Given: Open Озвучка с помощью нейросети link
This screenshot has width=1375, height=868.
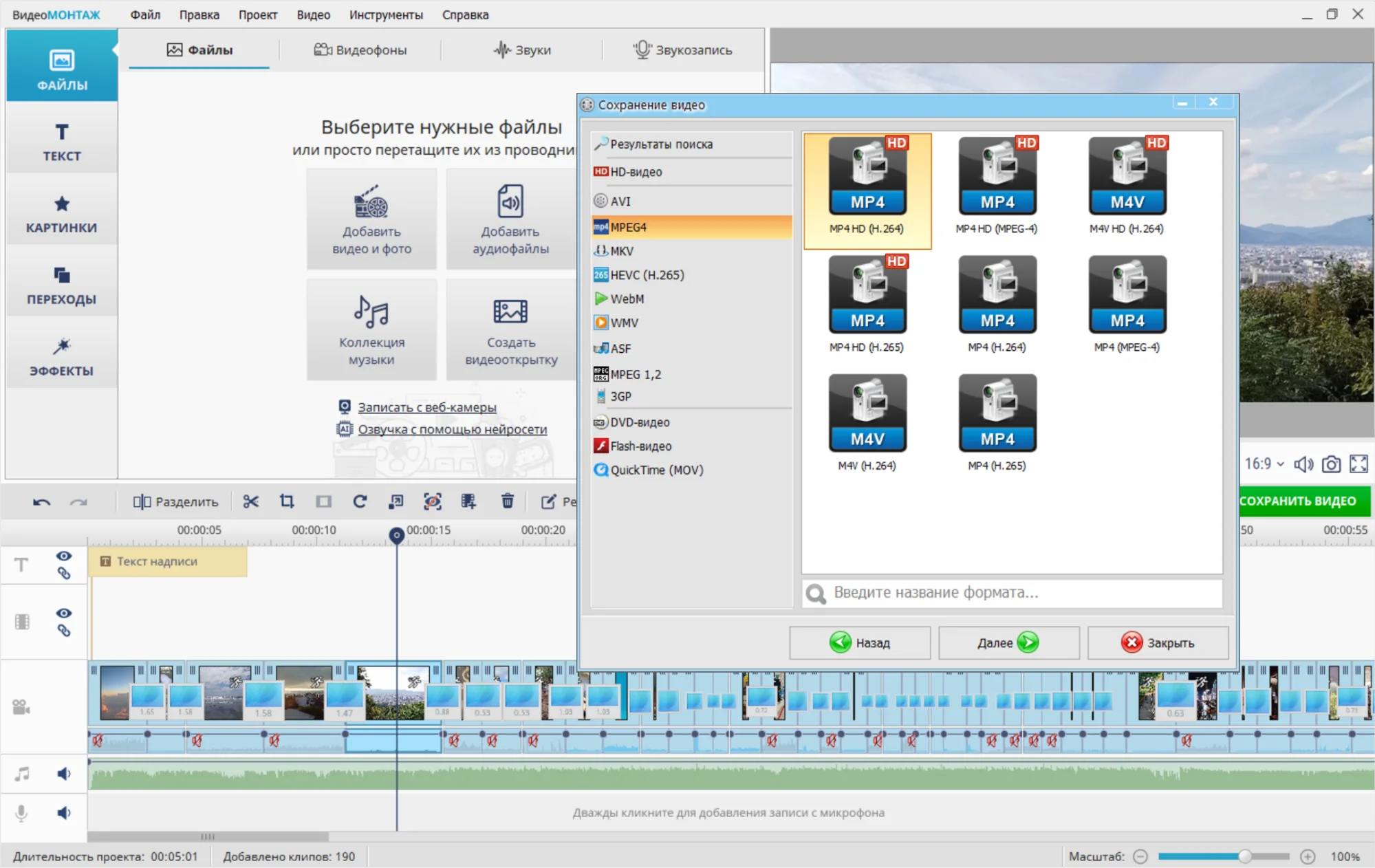Looking at the screenshot, I should [x=452, y=429].
